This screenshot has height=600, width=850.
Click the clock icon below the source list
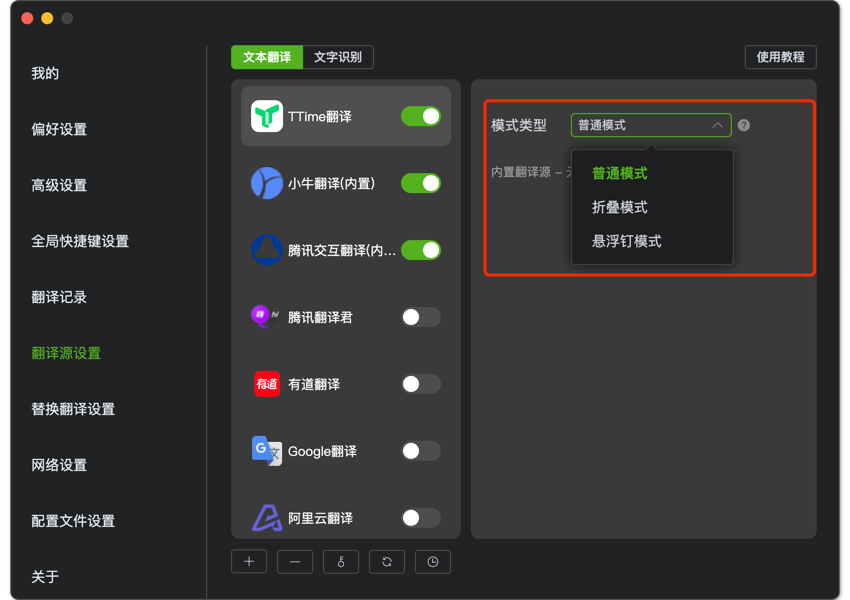click(x=433, y=562)
